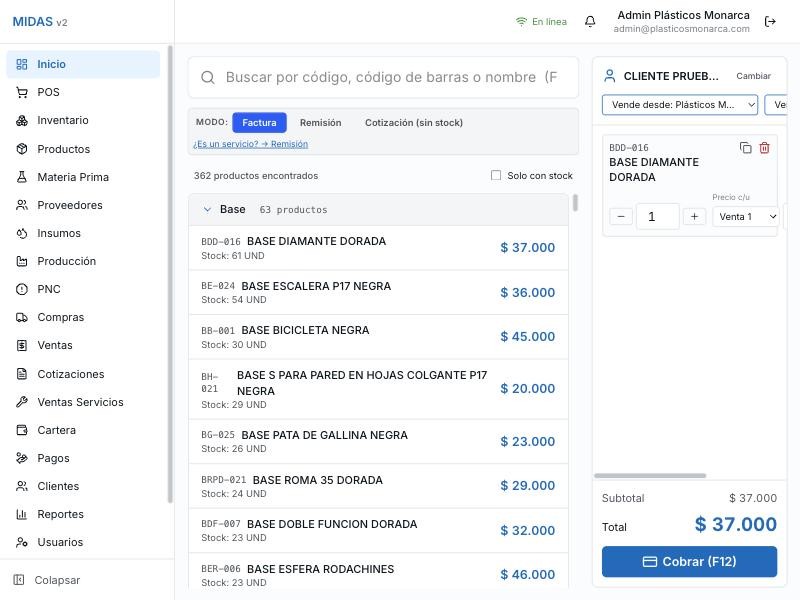This screenshot has width=800, height=600.
Task: Click the client person icon
Action: click(610, 76)
